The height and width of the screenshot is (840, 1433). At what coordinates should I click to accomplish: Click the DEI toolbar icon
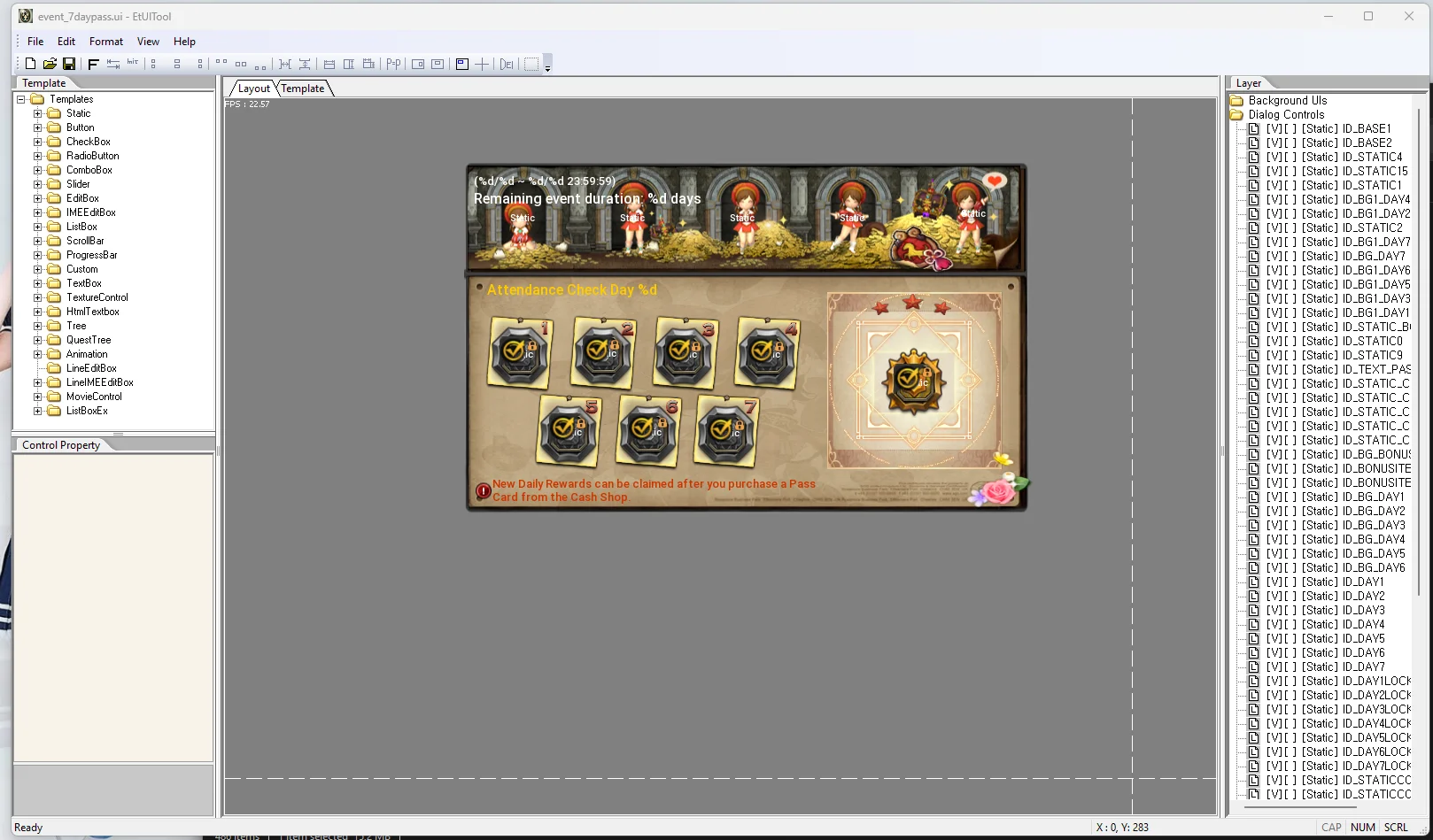point(507,64)
